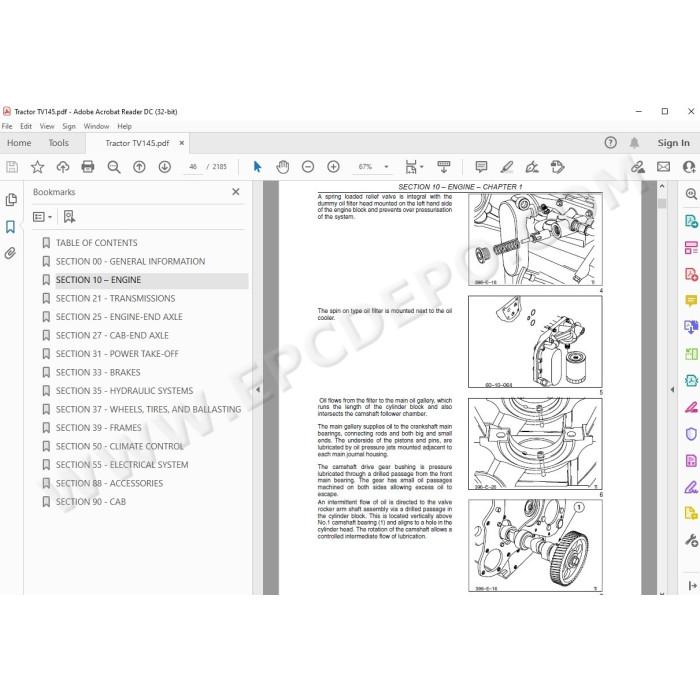Switch to the Tools tab

[x=58, y=143]
